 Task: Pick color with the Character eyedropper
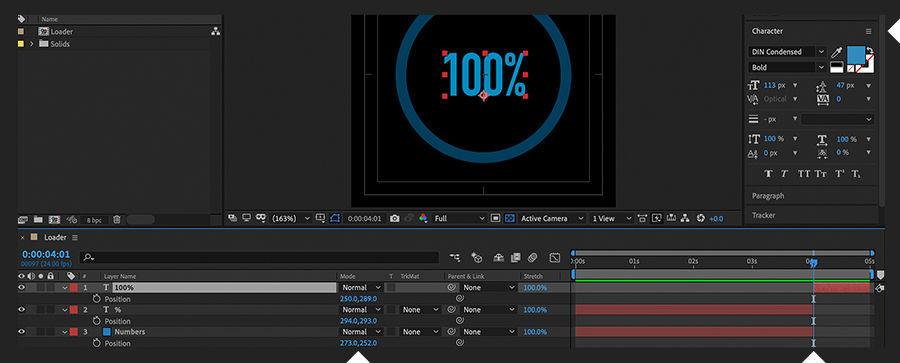coord(836,52)
